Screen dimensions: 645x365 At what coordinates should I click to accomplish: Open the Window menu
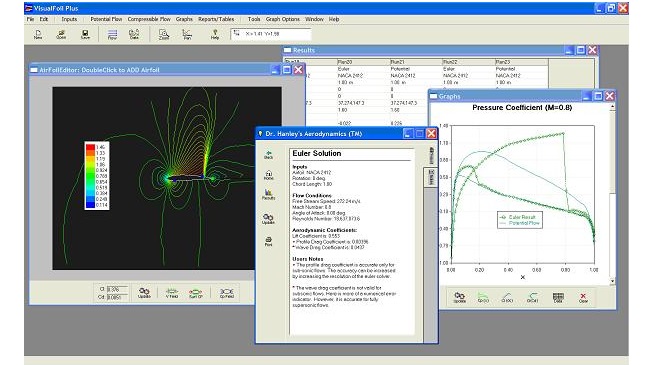(314, 19)
